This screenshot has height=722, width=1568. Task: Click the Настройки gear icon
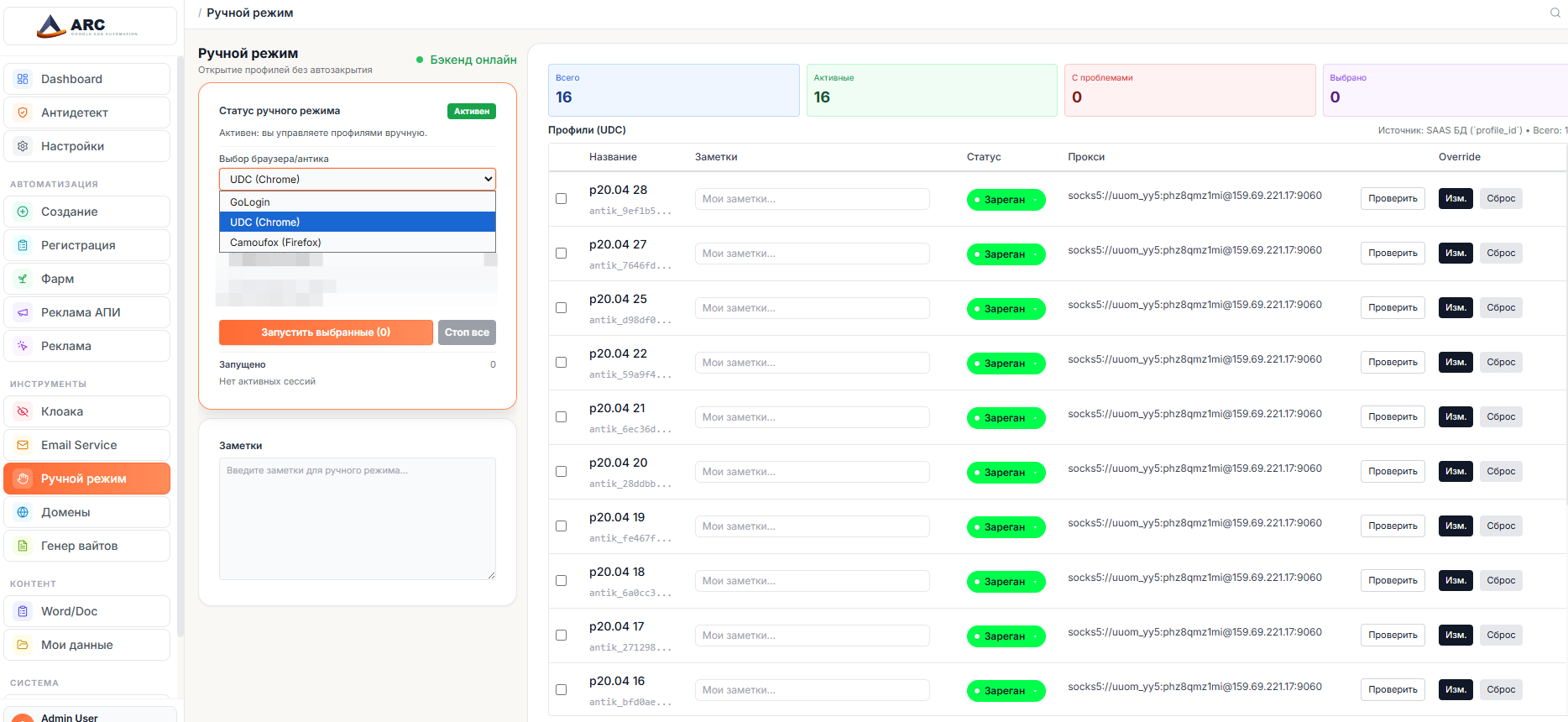(23, 146)
